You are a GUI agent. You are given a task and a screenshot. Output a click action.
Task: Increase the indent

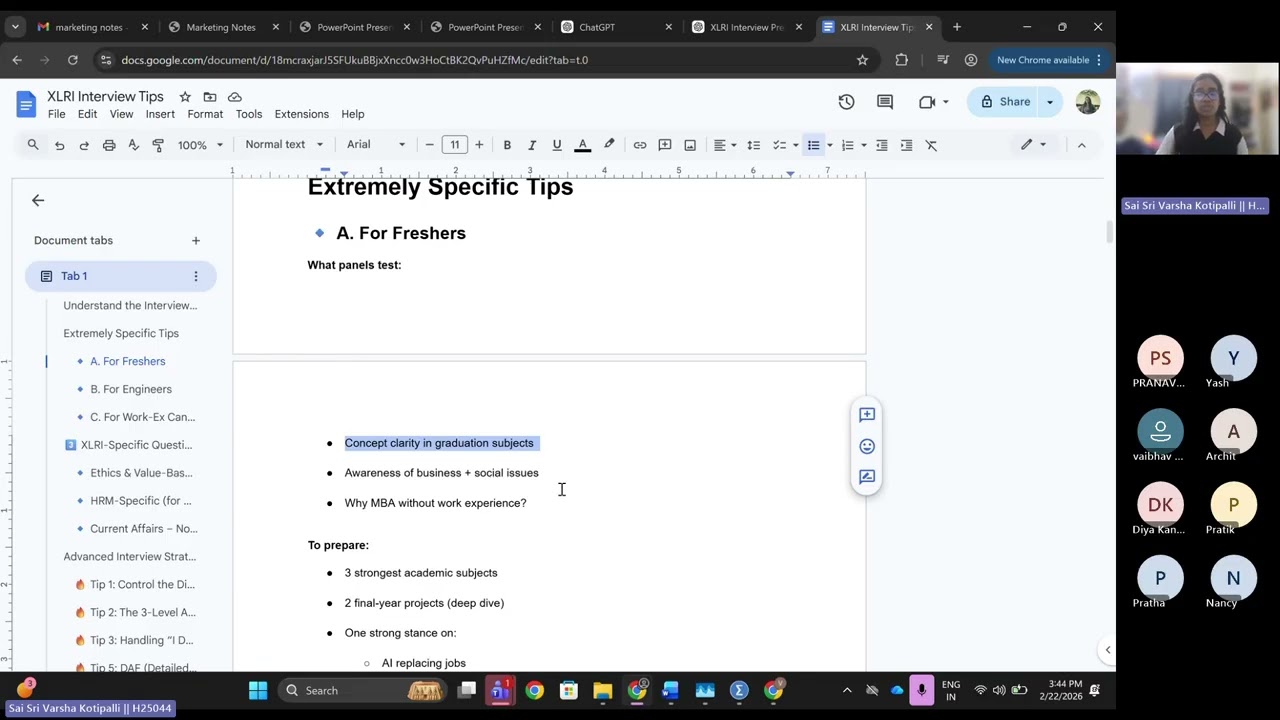[906, 145]
